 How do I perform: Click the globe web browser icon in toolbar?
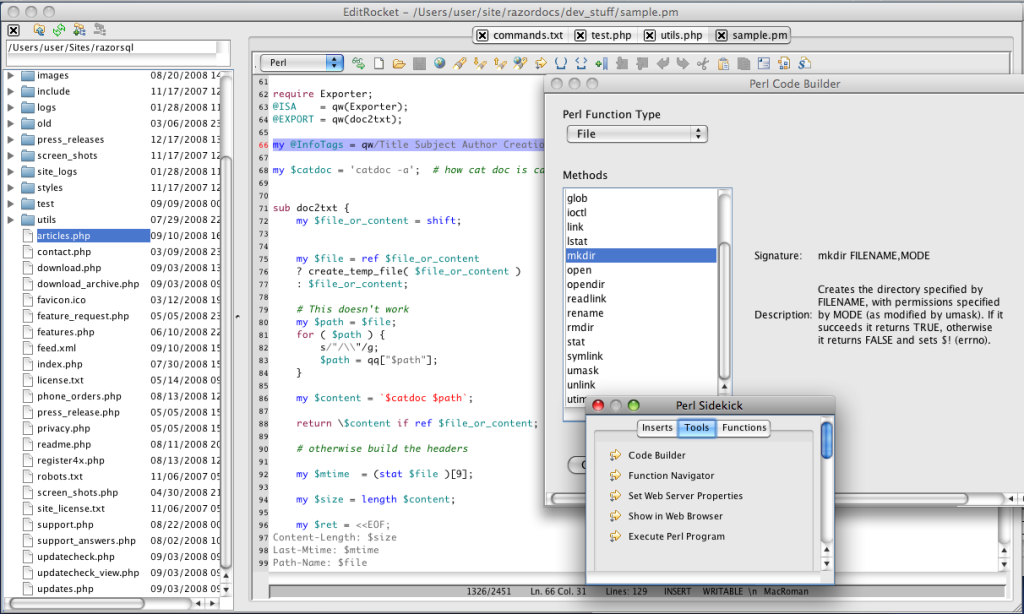tap(440, 63)
